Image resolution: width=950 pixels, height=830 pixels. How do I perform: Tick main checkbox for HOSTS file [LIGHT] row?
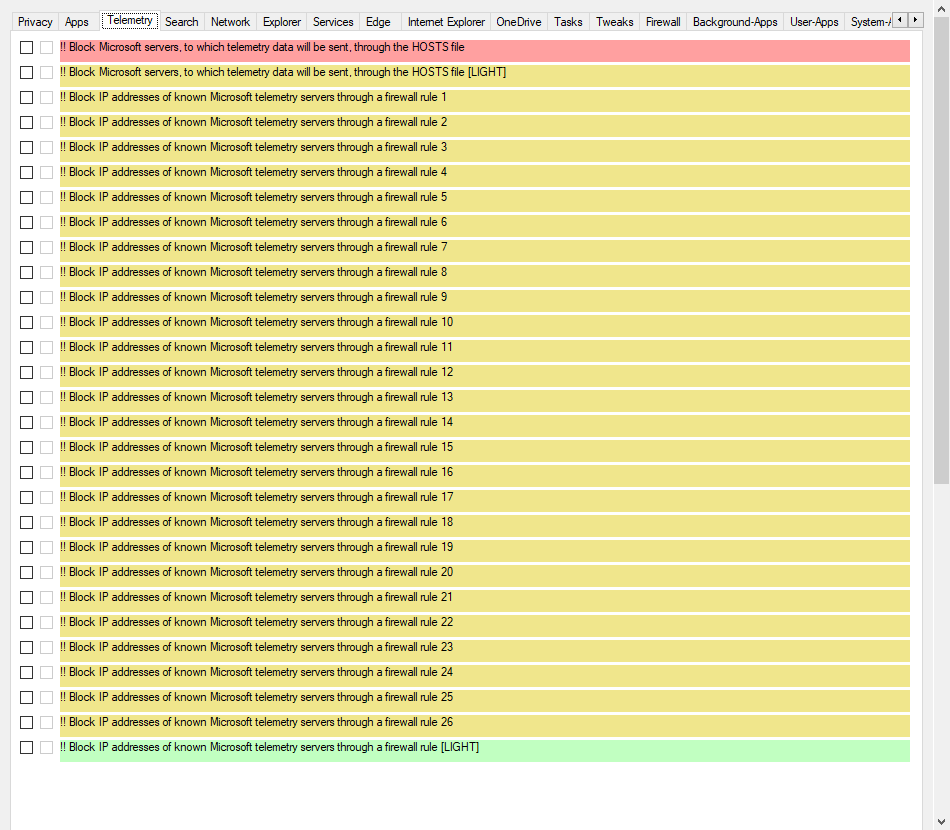point(27,72)
